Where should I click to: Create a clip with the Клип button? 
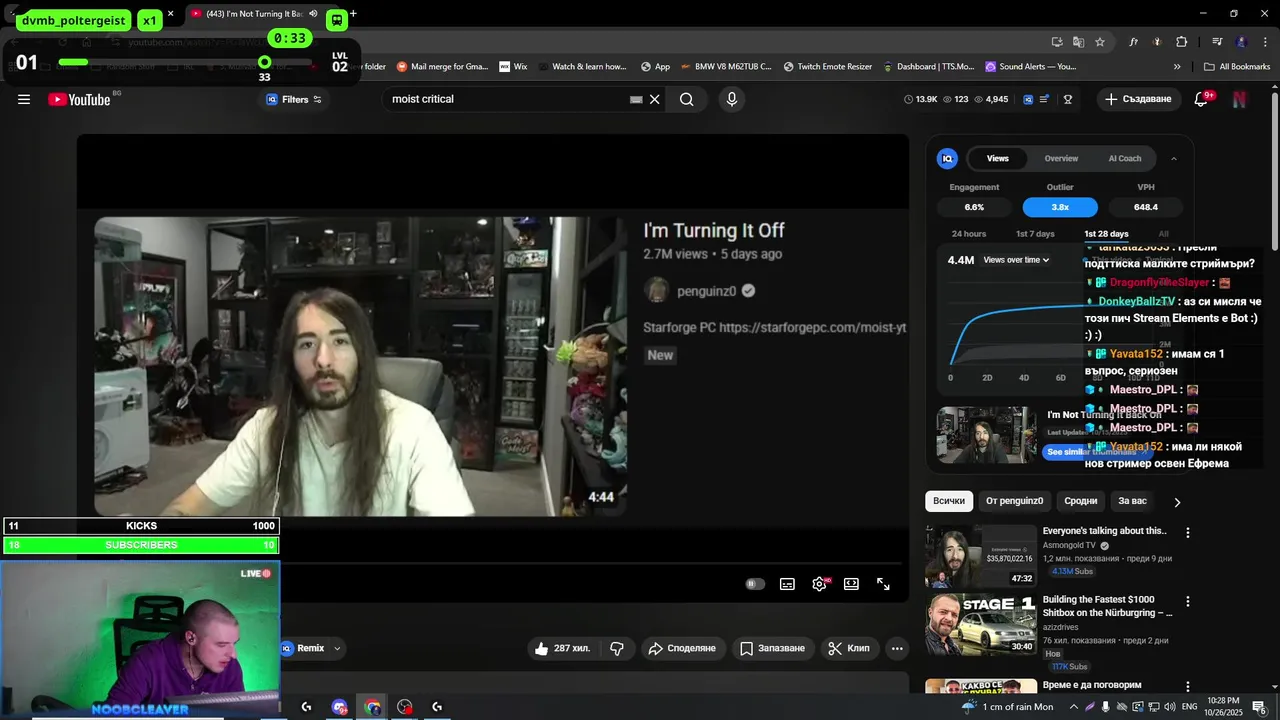[x=849, y=648]
